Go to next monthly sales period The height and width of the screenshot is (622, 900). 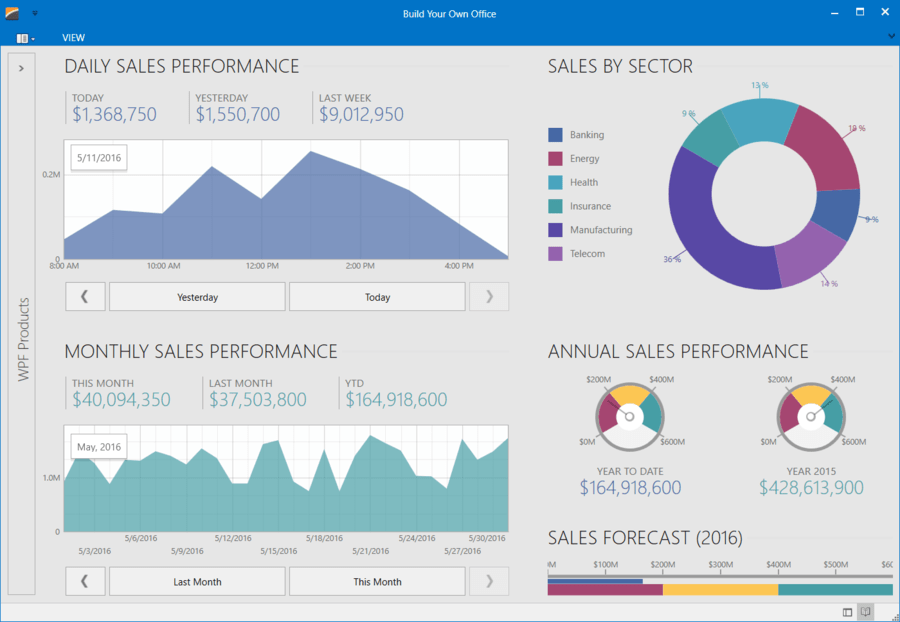(x=489, y=581)
